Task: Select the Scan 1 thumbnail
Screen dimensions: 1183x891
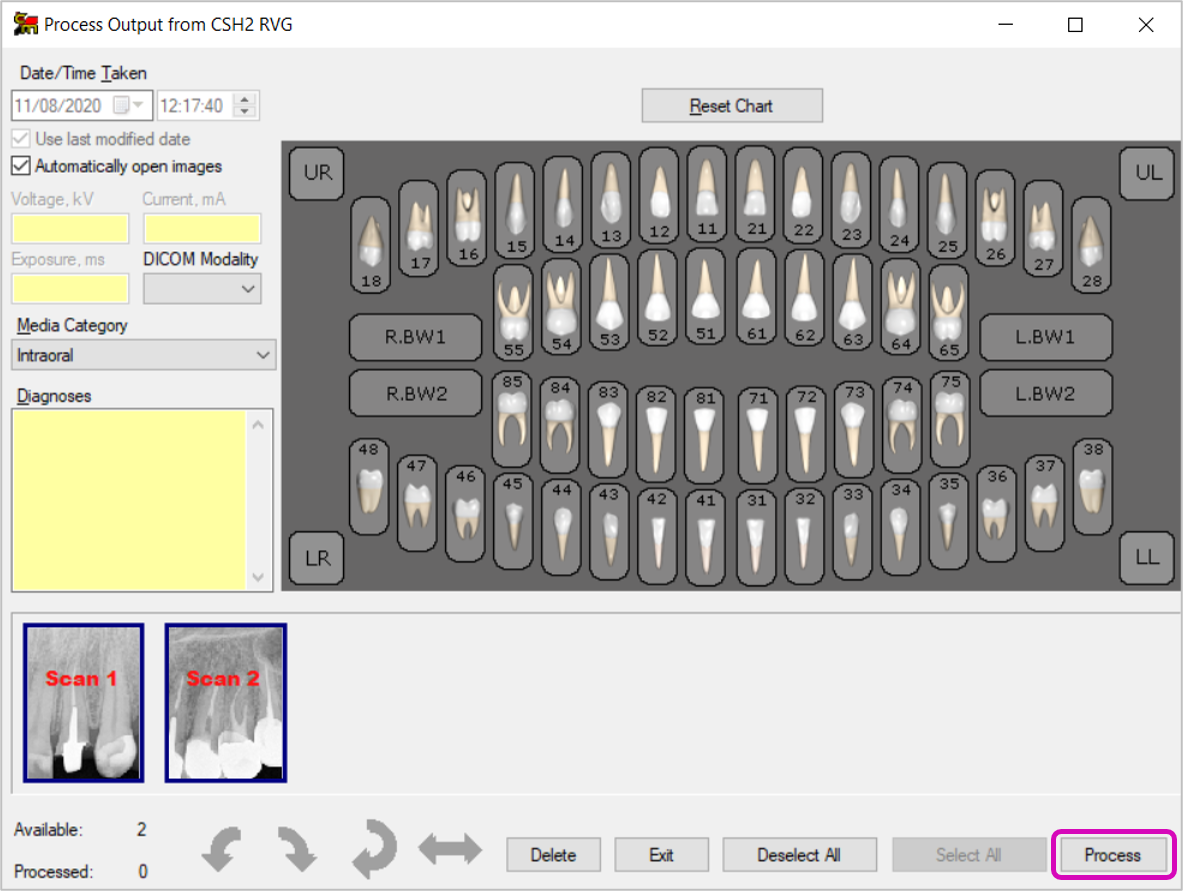Action: [84, 702]
